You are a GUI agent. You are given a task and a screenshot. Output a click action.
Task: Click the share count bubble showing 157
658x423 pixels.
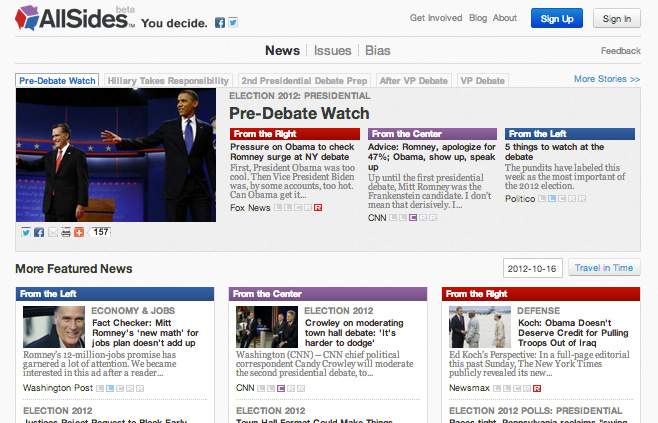click(x=100, y=232)
